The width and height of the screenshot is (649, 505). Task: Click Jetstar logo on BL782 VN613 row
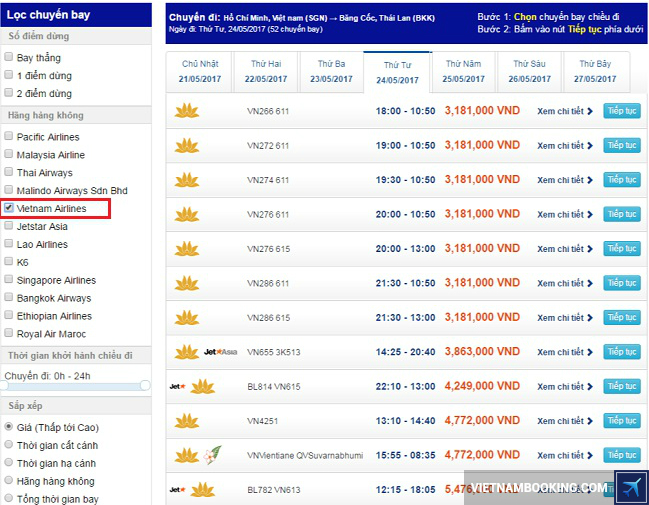click(x=178, y=490)
